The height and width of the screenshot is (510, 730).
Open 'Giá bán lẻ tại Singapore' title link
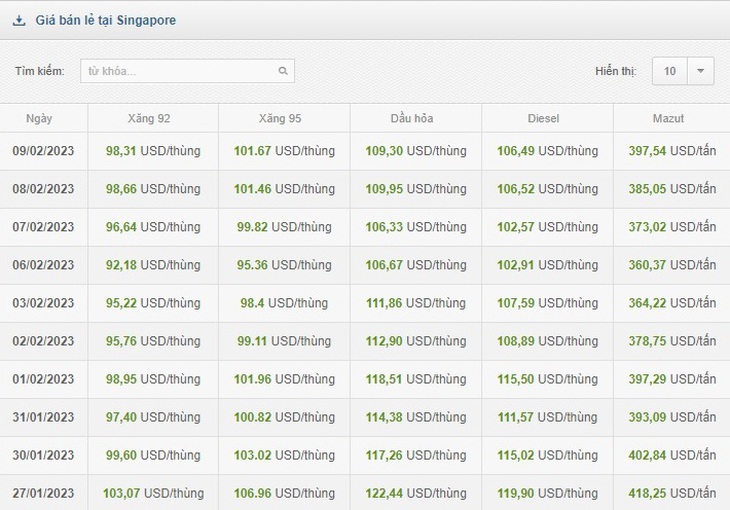(106, 20)
